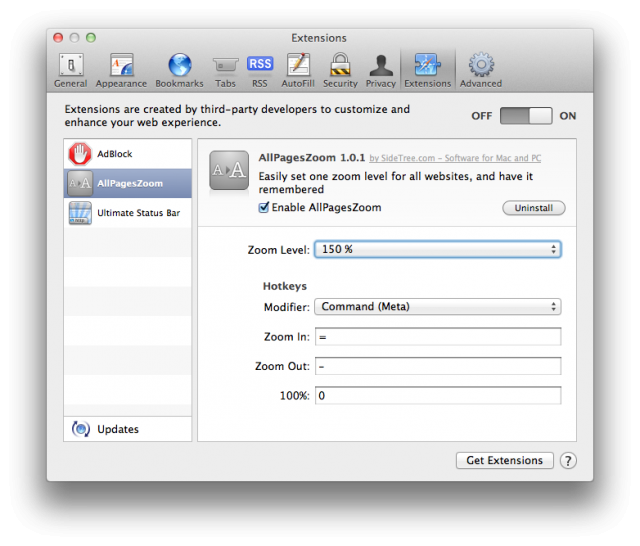The width and height of the screenshot is (640, 546).
Task: Open the SideTree.com developer link
Action: tap(455, 158)
